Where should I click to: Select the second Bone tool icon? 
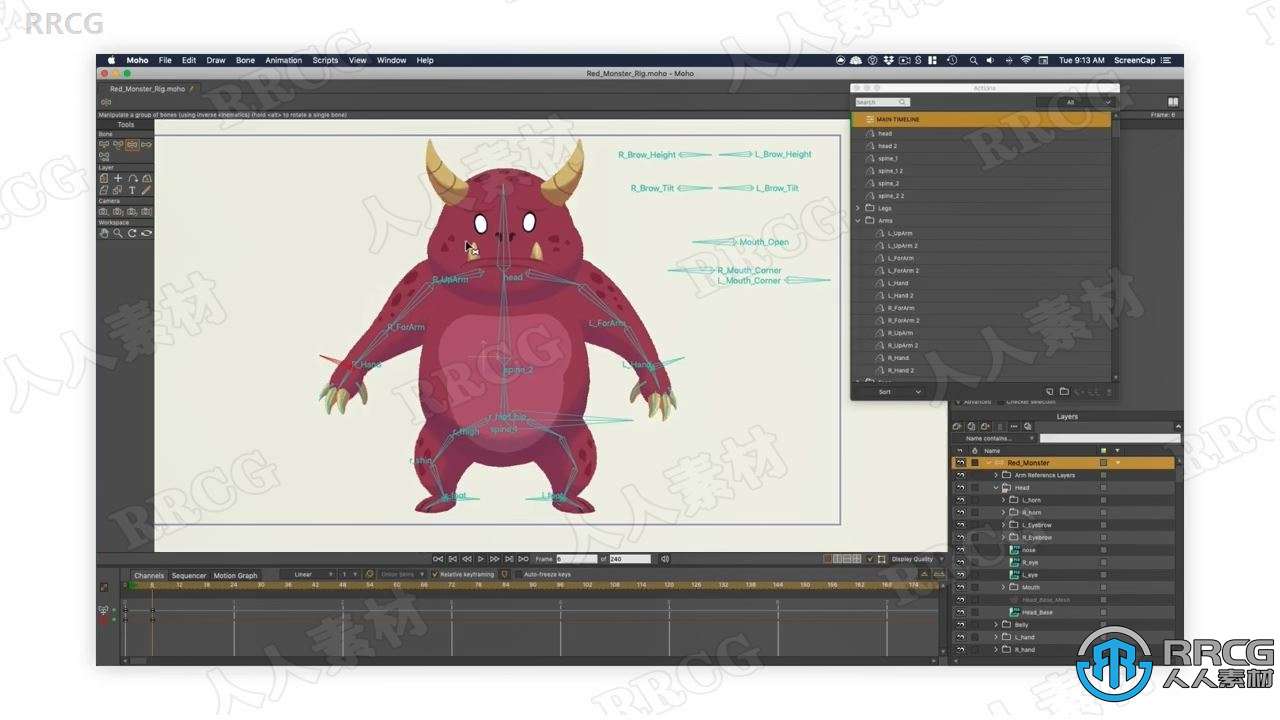tap(118, 145)
